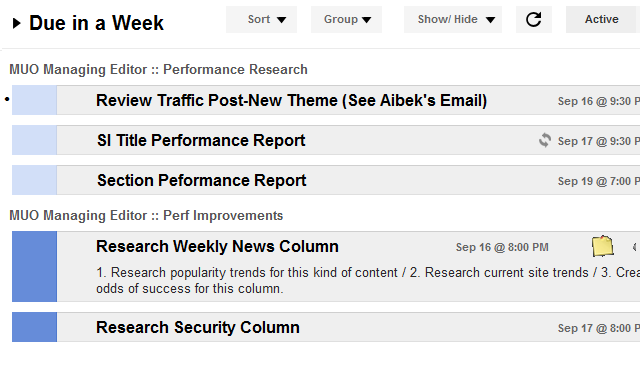Click the Research Weekly News note text
The height and width of the screenshot is (365, 640).
367,280
